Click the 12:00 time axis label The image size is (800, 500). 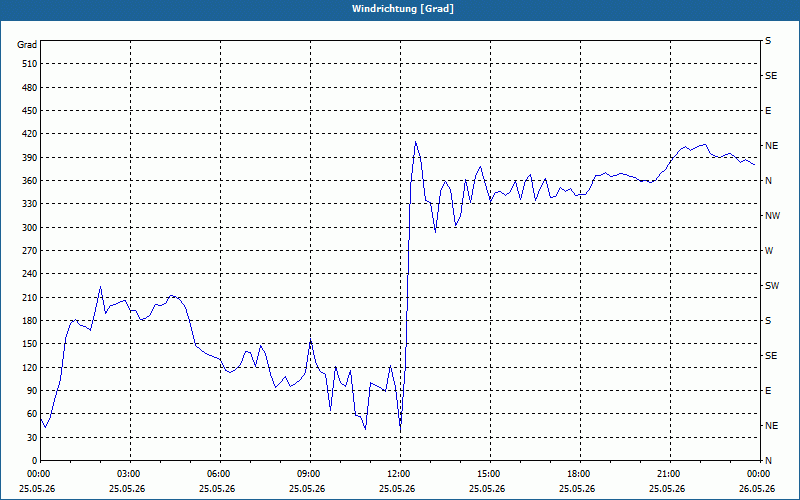400,474
